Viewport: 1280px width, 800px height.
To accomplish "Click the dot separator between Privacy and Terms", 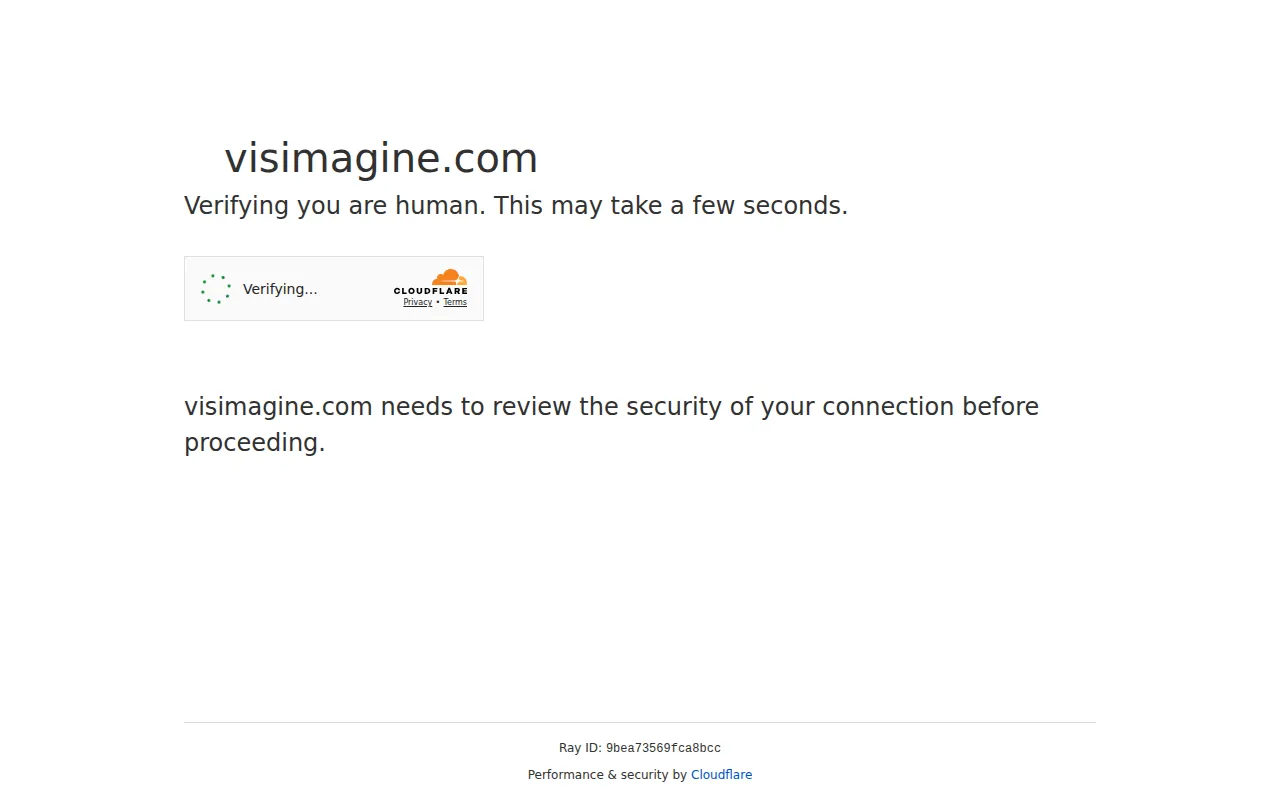I will point(438,302).
